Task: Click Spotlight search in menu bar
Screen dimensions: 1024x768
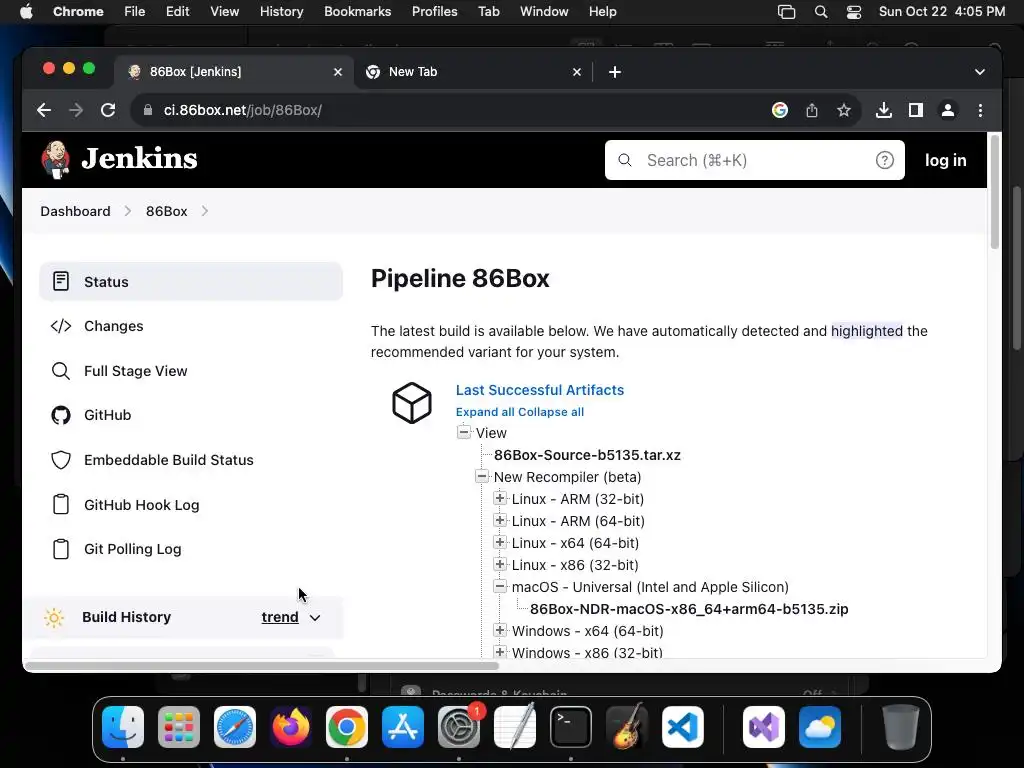Action: coord(821,12)
